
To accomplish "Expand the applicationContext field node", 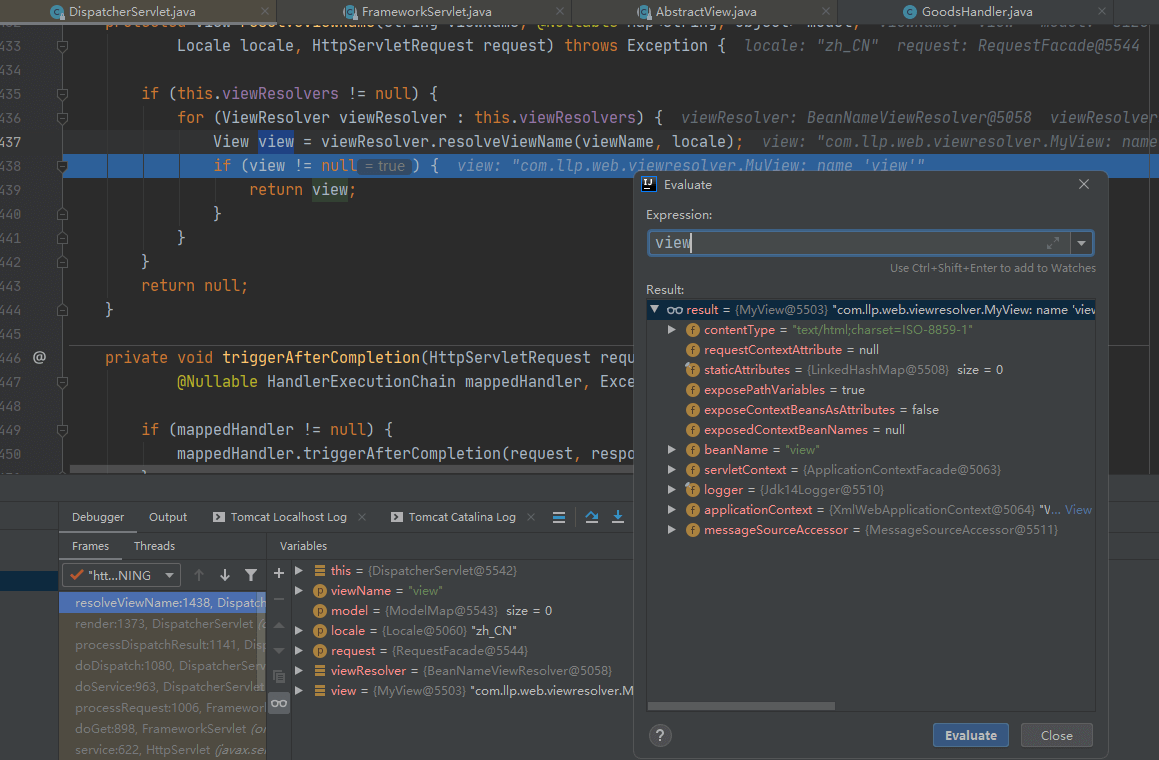I will point(671,509).
